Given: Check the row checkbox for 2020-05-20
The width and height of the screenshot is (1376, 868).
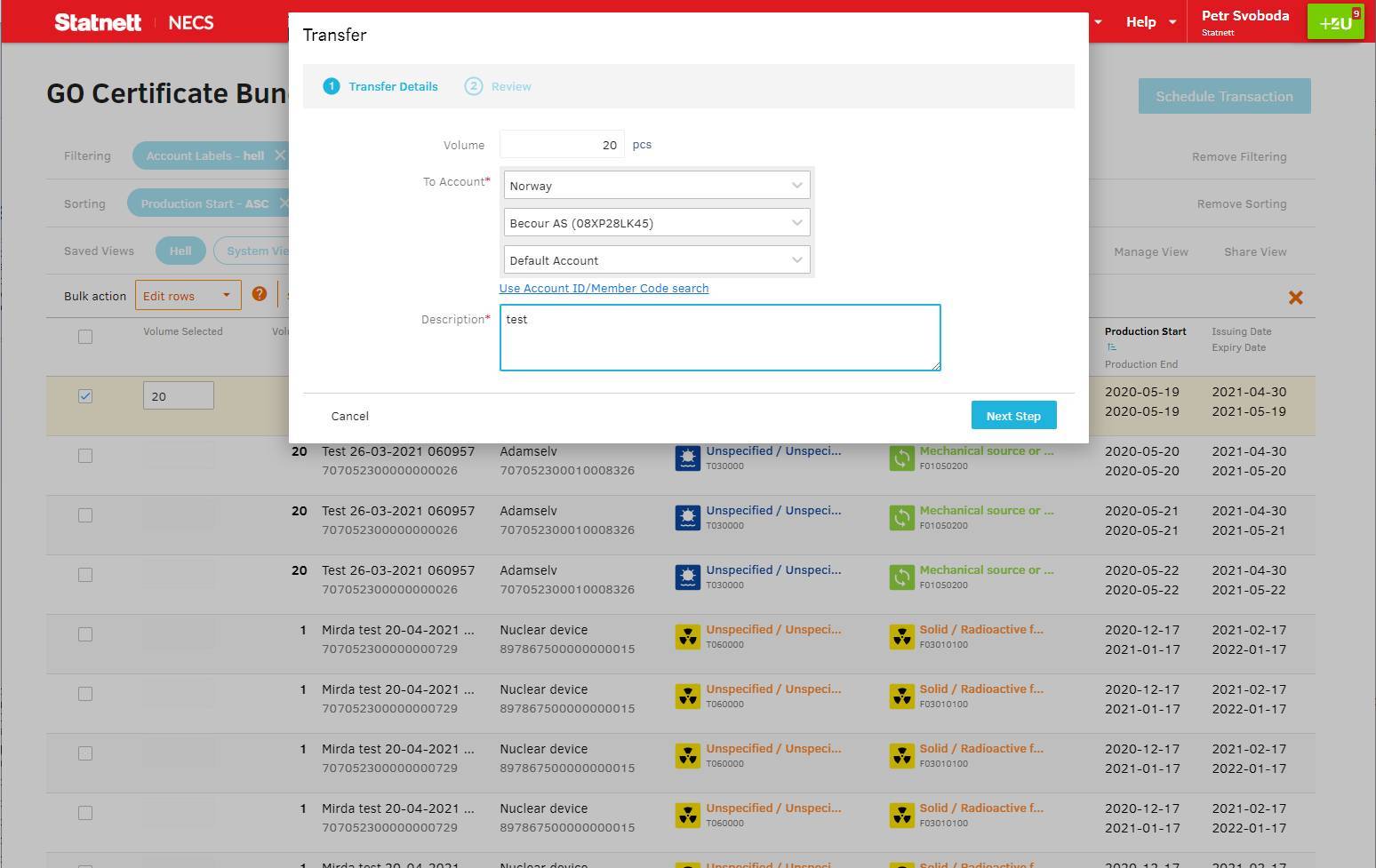Looking at the screenshot, I should pyautogui.click(x=85, y=456).
